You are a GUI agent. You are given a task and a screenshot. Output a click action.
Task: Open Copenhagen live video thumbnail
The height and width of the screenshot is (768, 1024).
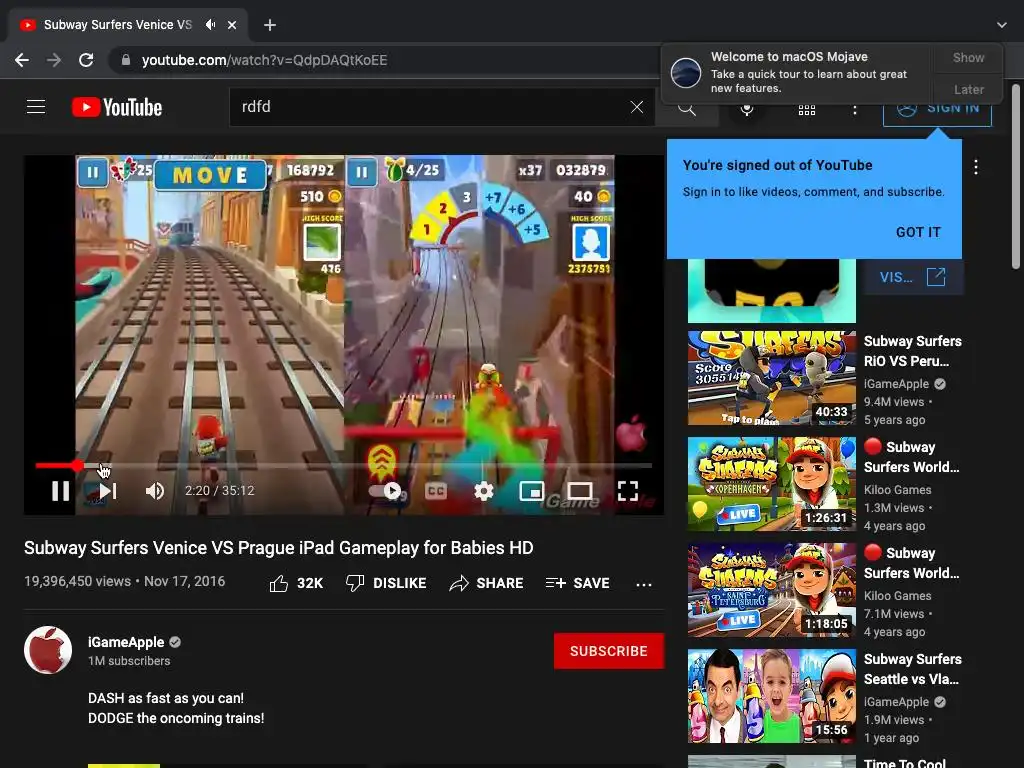[x=771, y=484]
